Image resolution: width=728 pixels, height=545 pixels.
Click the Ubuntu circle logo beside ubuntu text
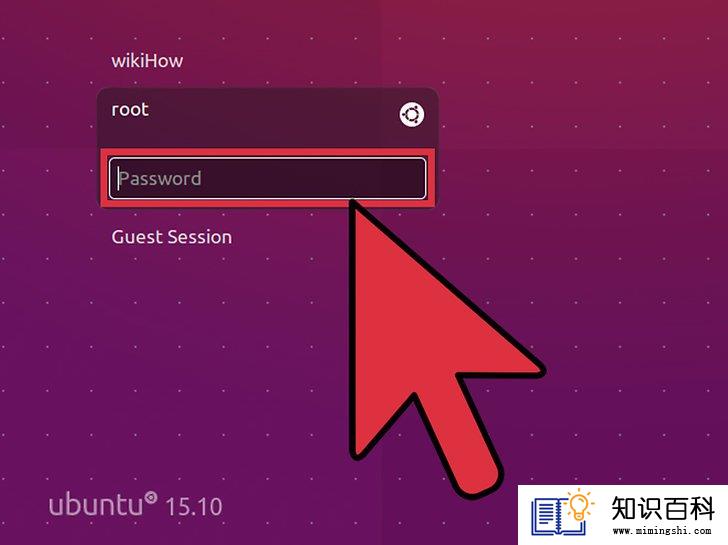click(150, 498)
